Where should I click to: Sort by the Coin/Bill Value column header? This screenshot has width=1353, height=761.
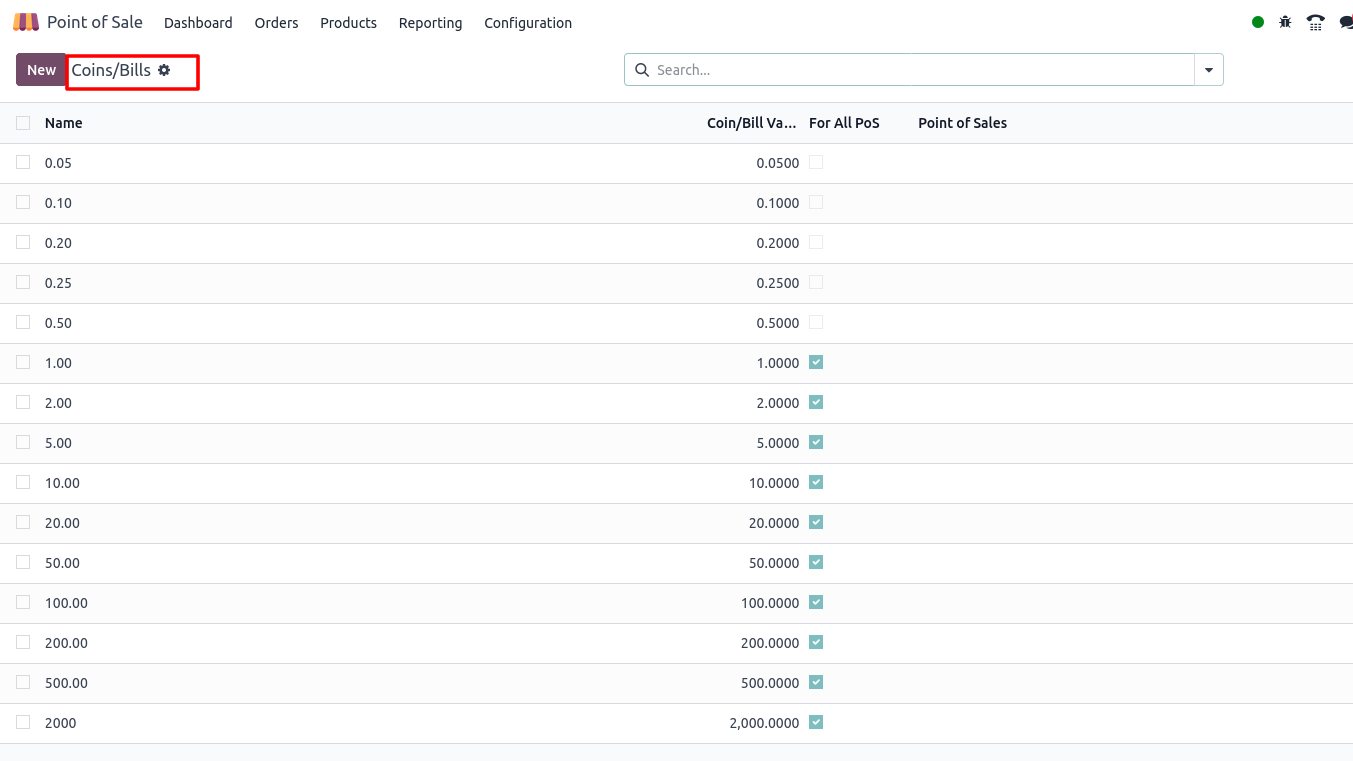pyautogui.click(x=751, y=123)
